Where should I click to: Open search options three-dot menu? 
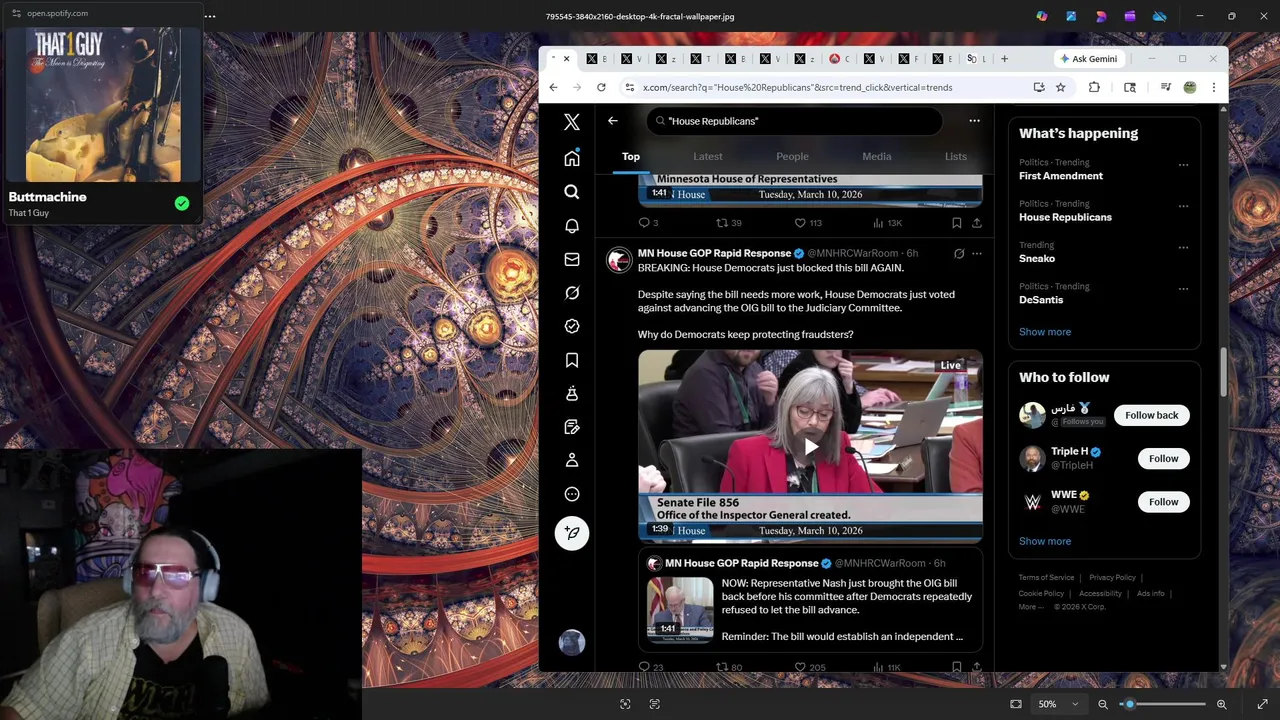(974, 121)
